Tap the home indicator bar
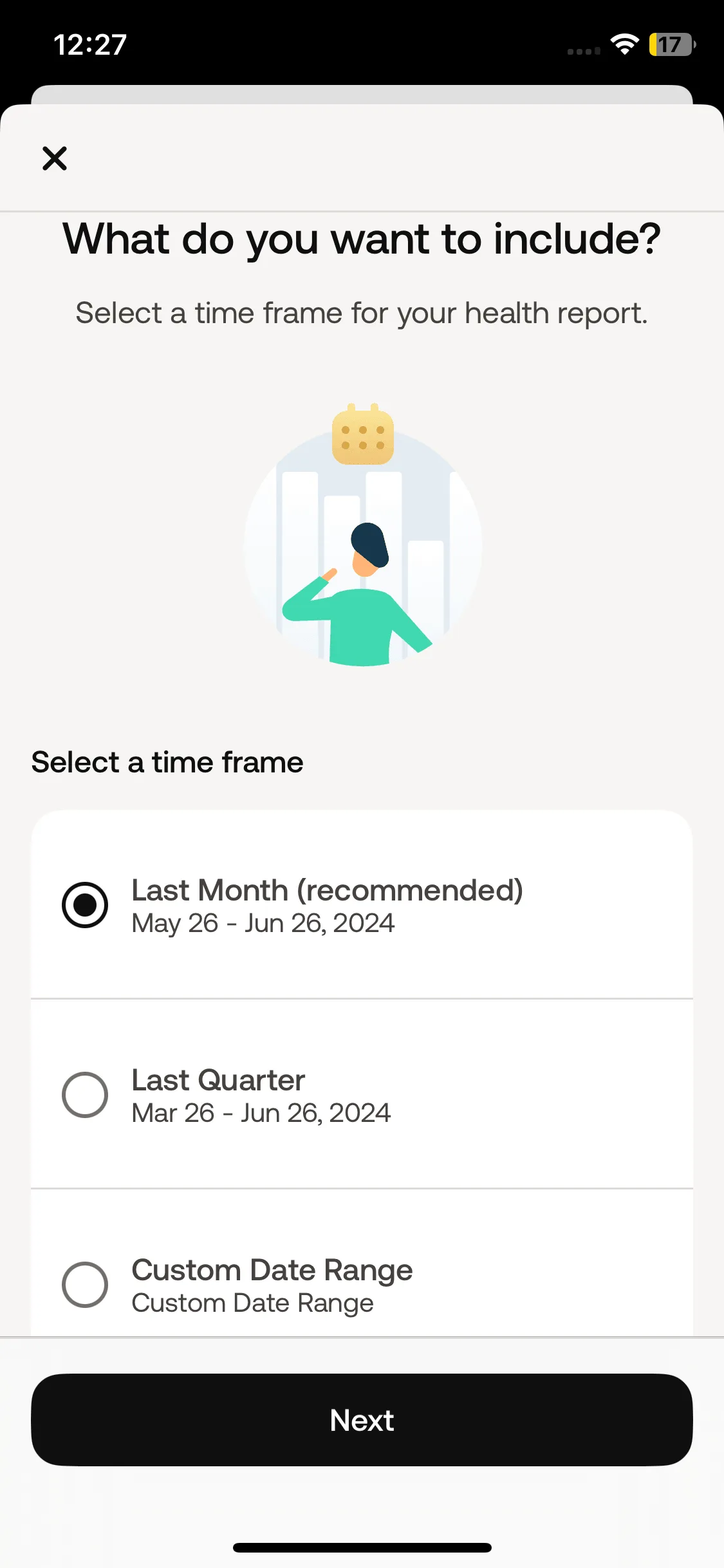 pyautogui.click(x=362, y=1547)
